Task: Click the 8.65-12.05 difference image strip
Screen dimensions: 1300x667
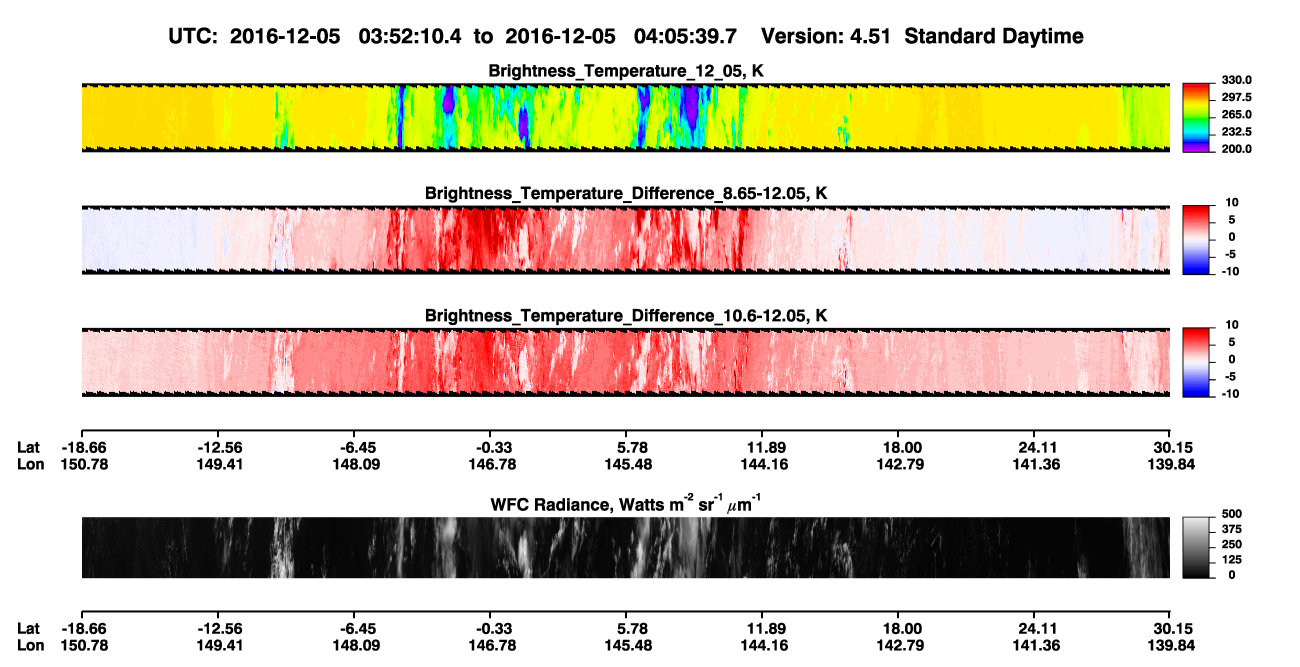Action: pos(625,239)
